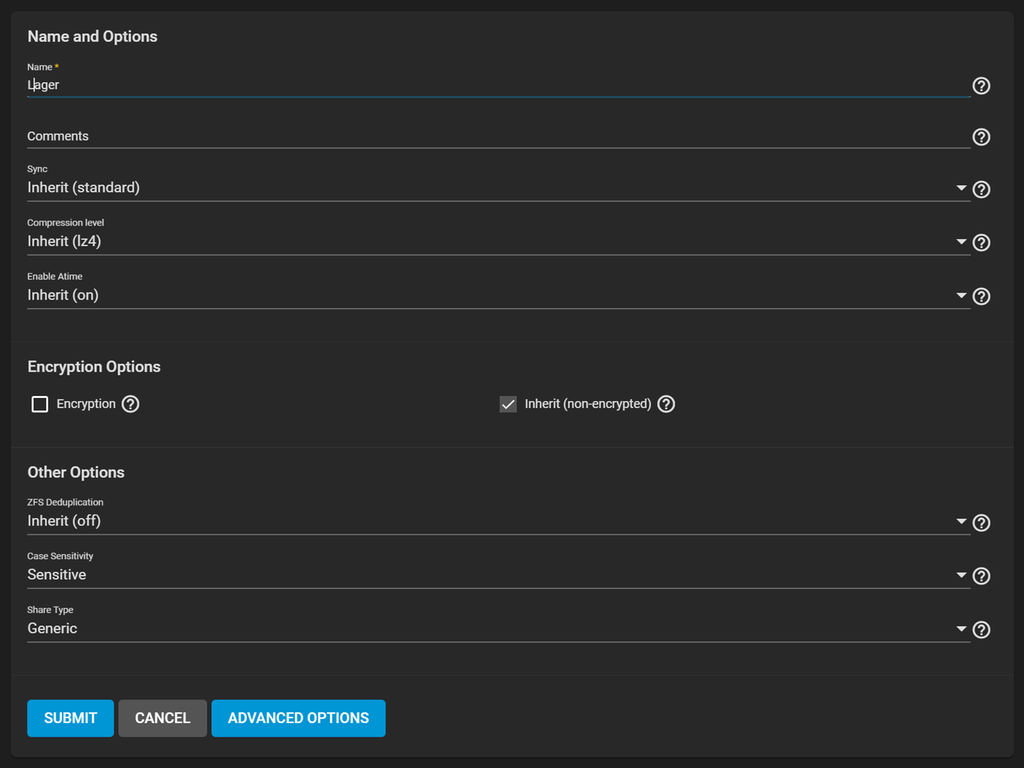Viewport: 1024px width, 768px height.
Task: Click ZFS Deduplication help icon
Action: 981,522
